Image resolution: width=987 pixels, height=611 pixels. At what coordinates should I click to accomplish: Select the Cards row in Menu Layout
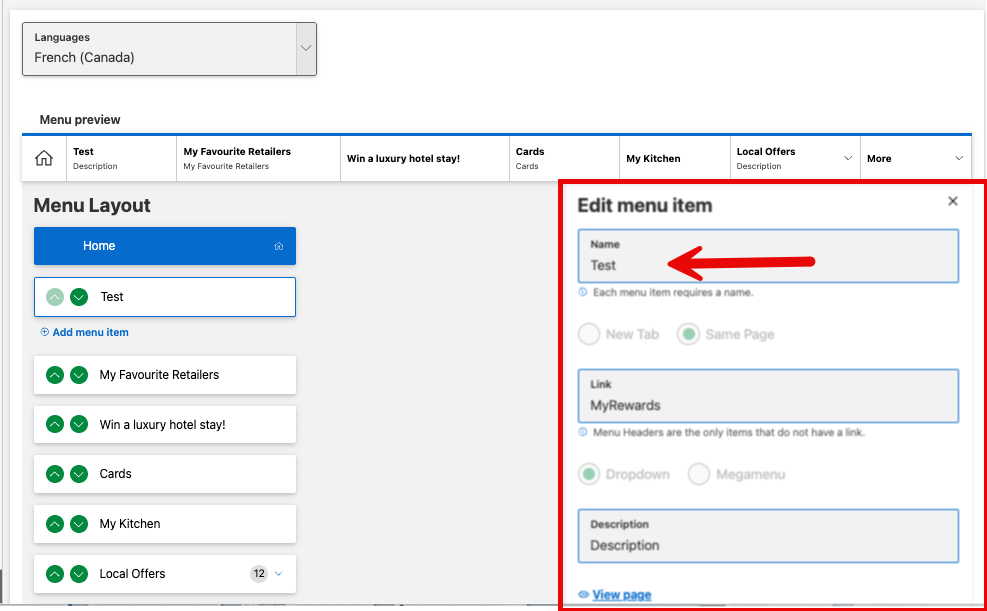165,474
